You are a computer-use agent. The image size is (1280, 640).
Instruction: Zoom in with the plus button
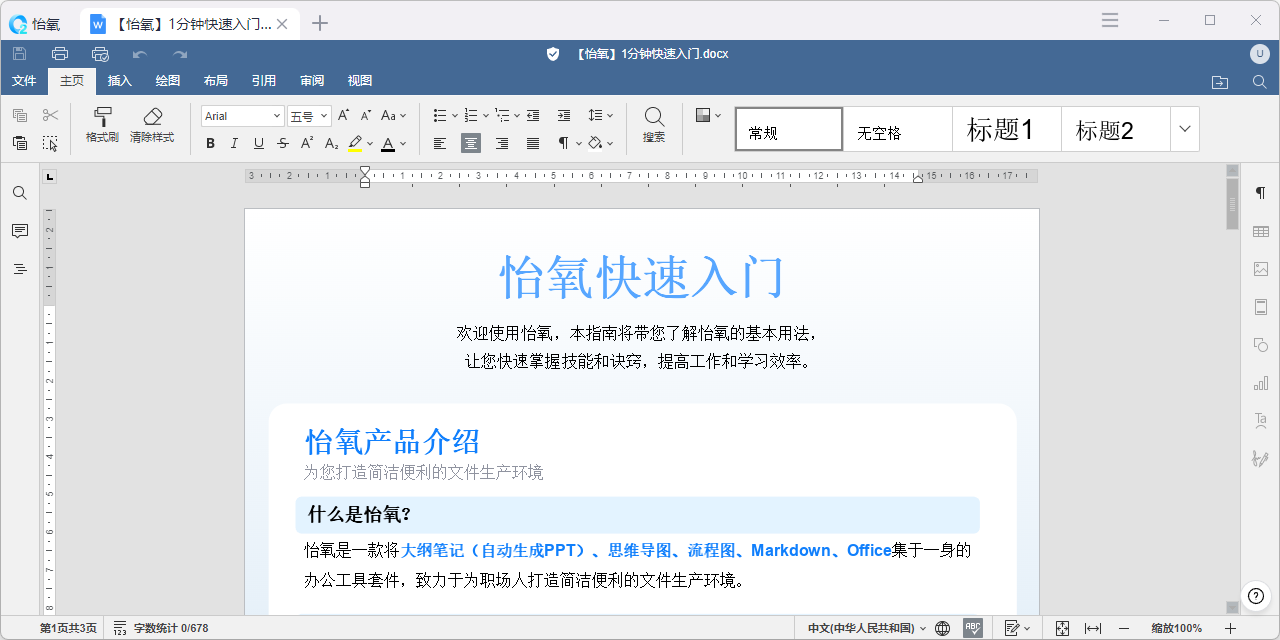click(1231, 628)
